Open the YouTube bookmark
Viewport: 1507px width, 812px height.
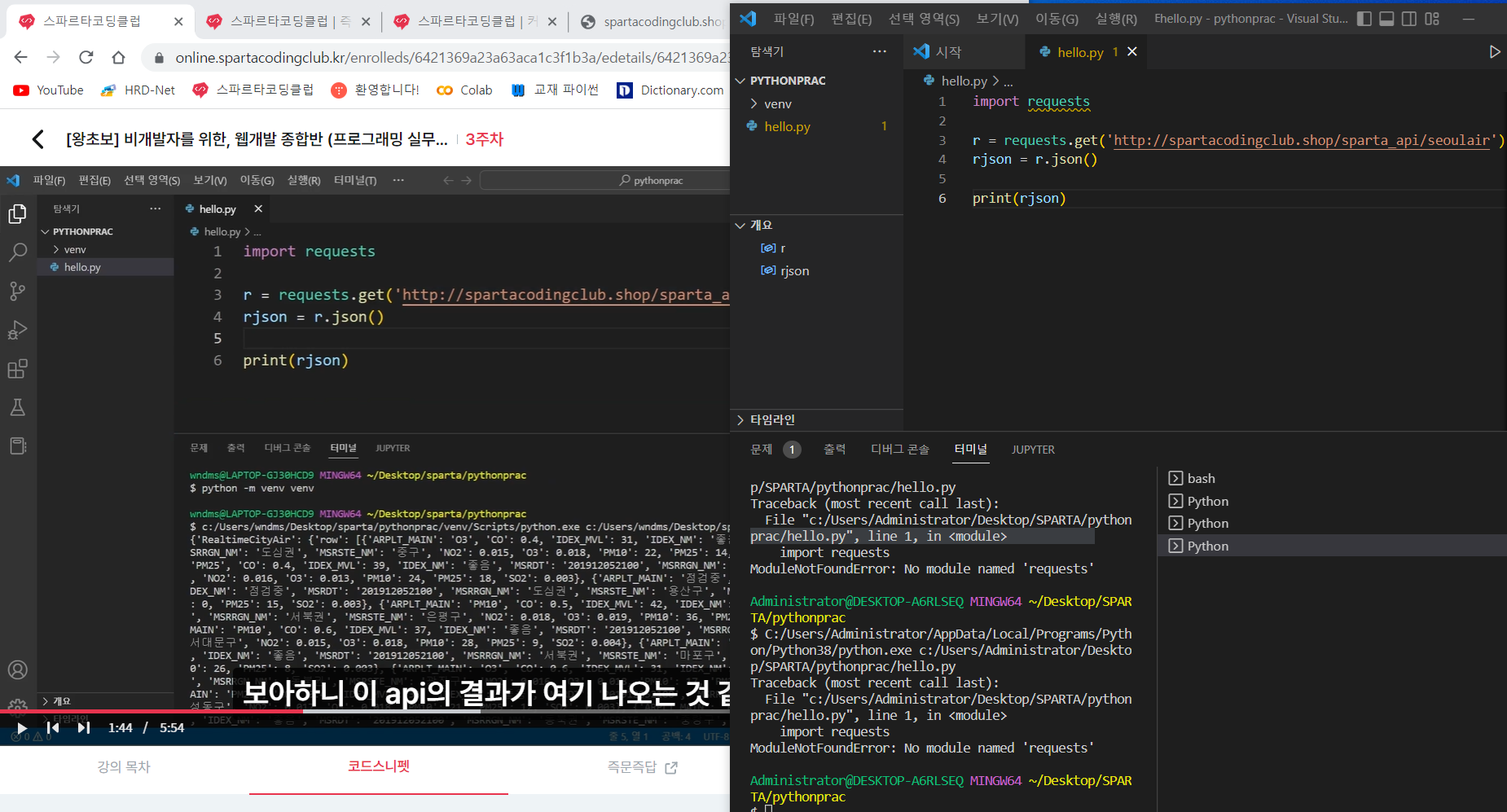coord(49,90)
